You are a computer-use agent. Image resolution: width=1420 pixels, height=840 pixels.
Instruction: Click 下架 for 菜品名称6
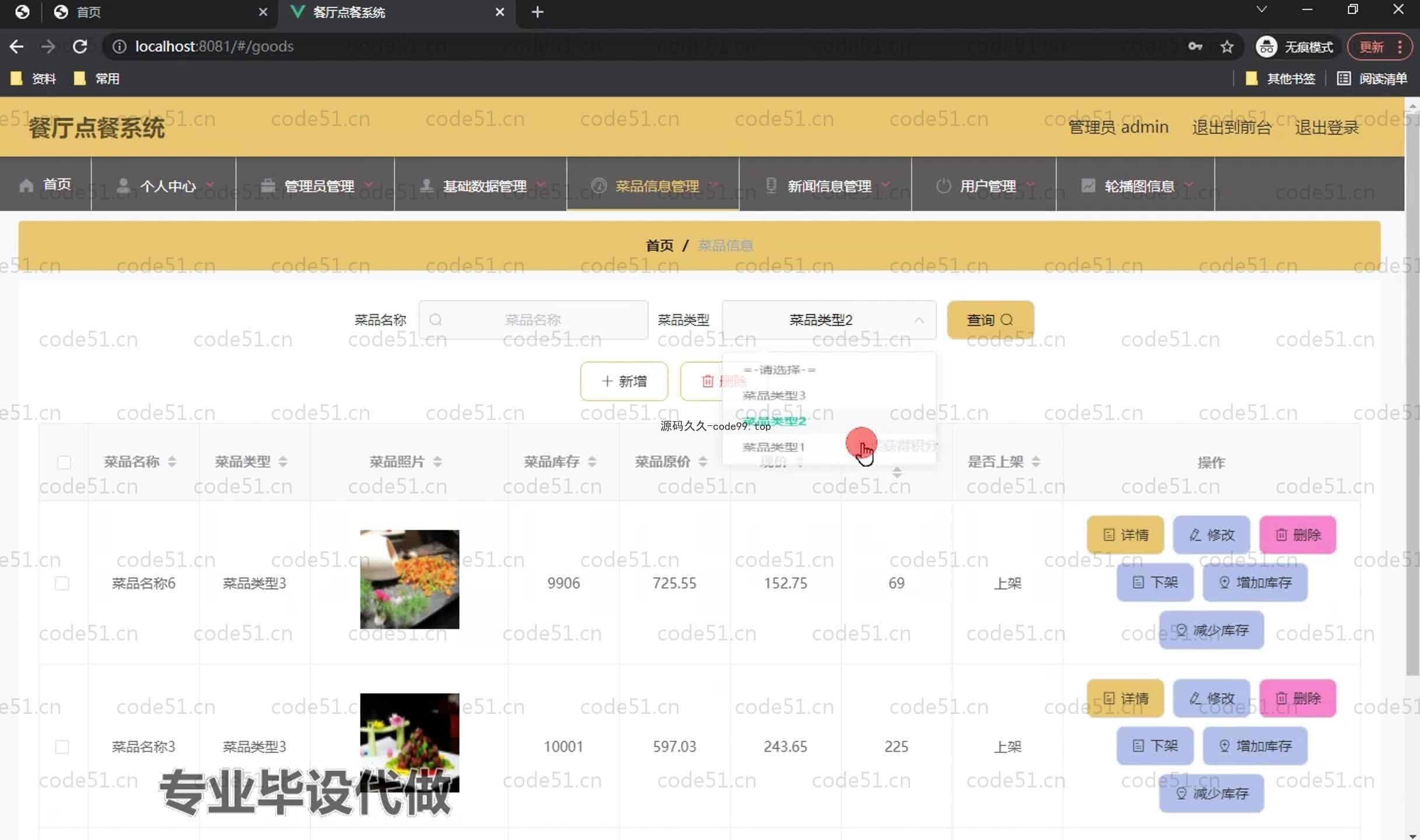[x=1155, y=582]
